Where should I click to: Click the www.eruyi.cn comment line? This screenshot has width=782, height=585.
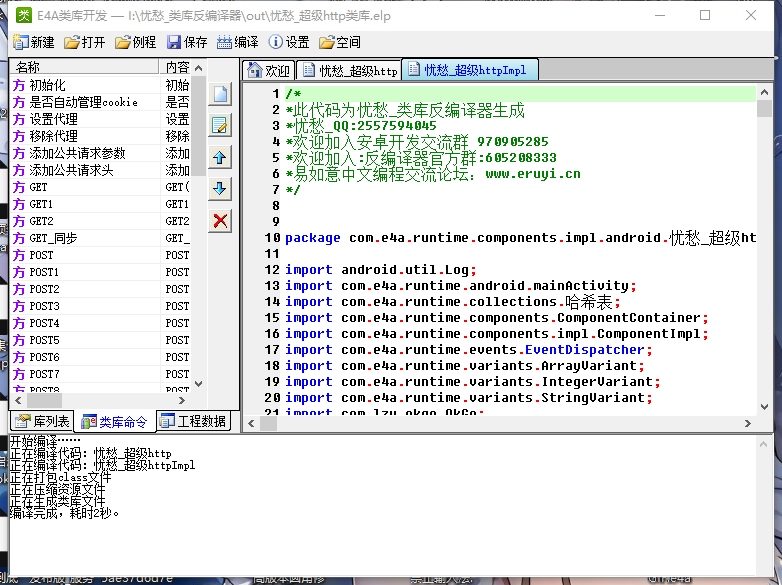coord(432,174)
